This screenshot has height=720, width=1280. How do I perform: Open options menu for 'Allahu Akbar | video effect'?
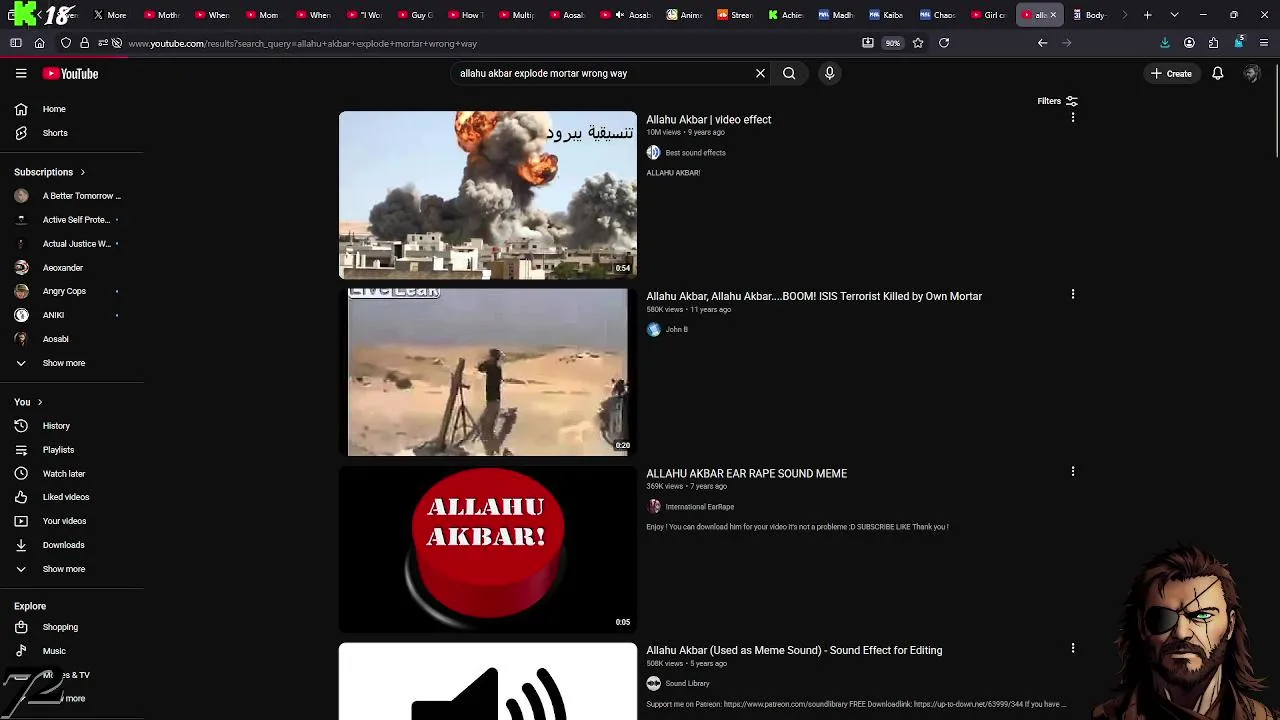click(x=1073, y=118)
